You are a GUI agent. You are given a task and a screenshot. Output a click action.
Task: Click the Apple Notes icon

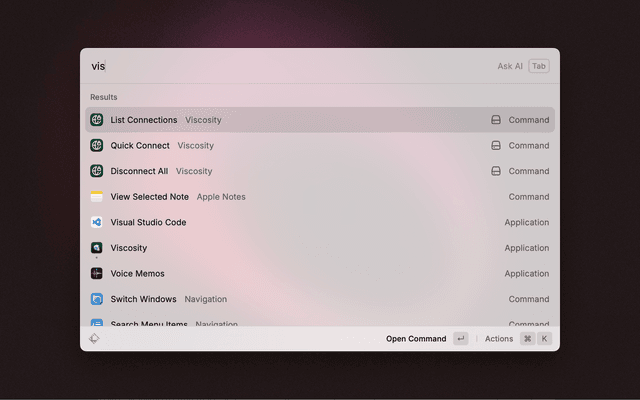[97, 197]
